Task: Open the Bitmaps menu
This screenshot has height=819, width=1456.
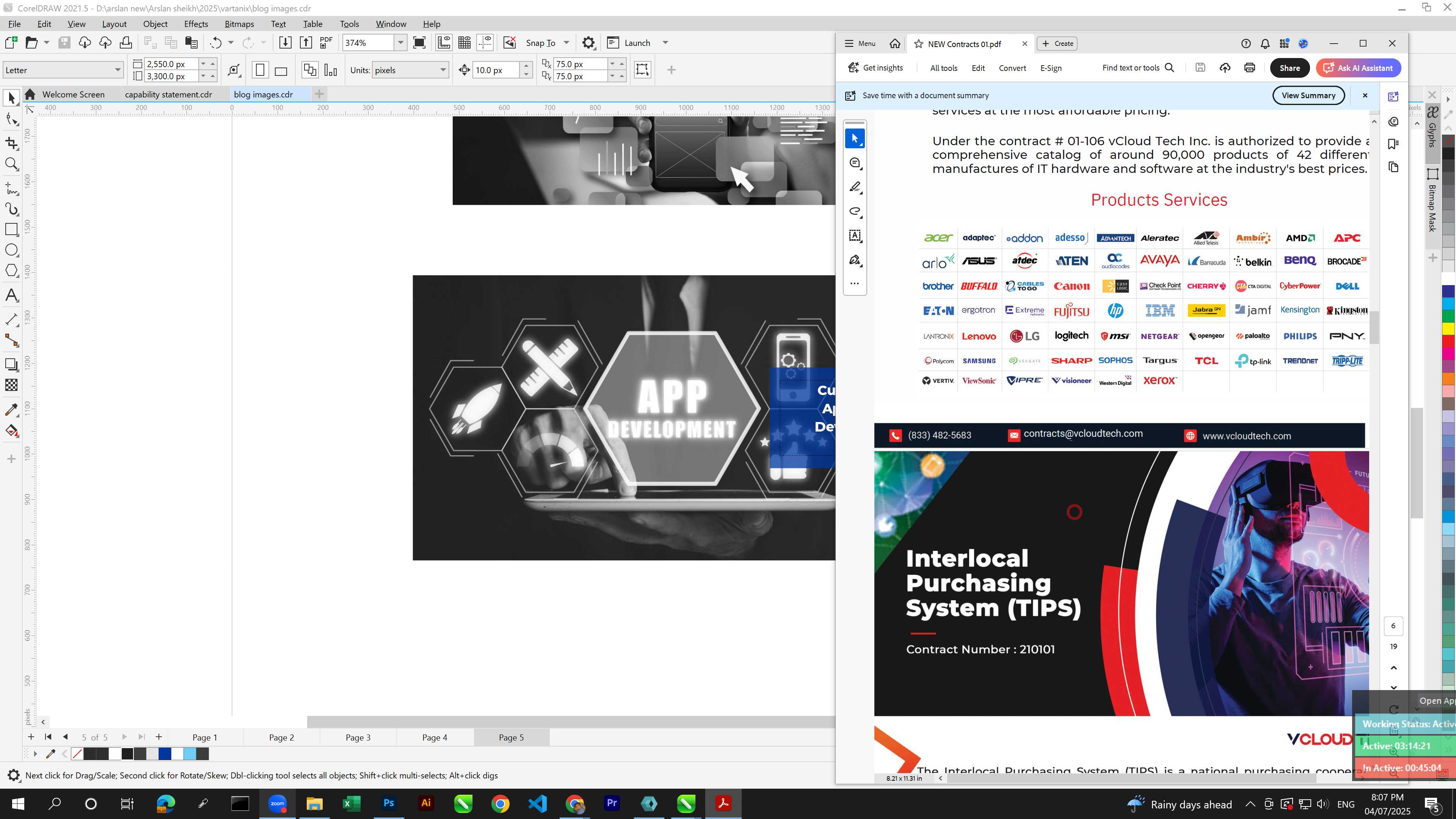Action: point(239,24)
